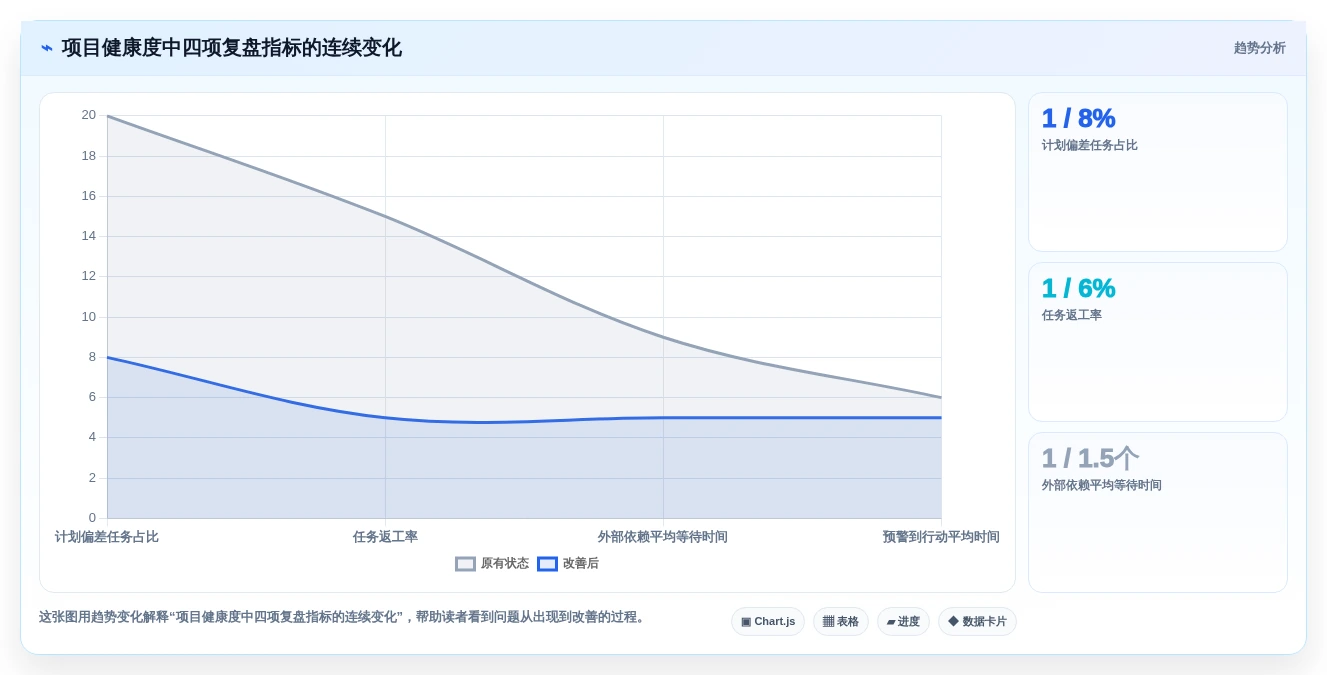Click the y-axis value 20
The width and height of the screenshot is (1327, 675).
(89, 115)
